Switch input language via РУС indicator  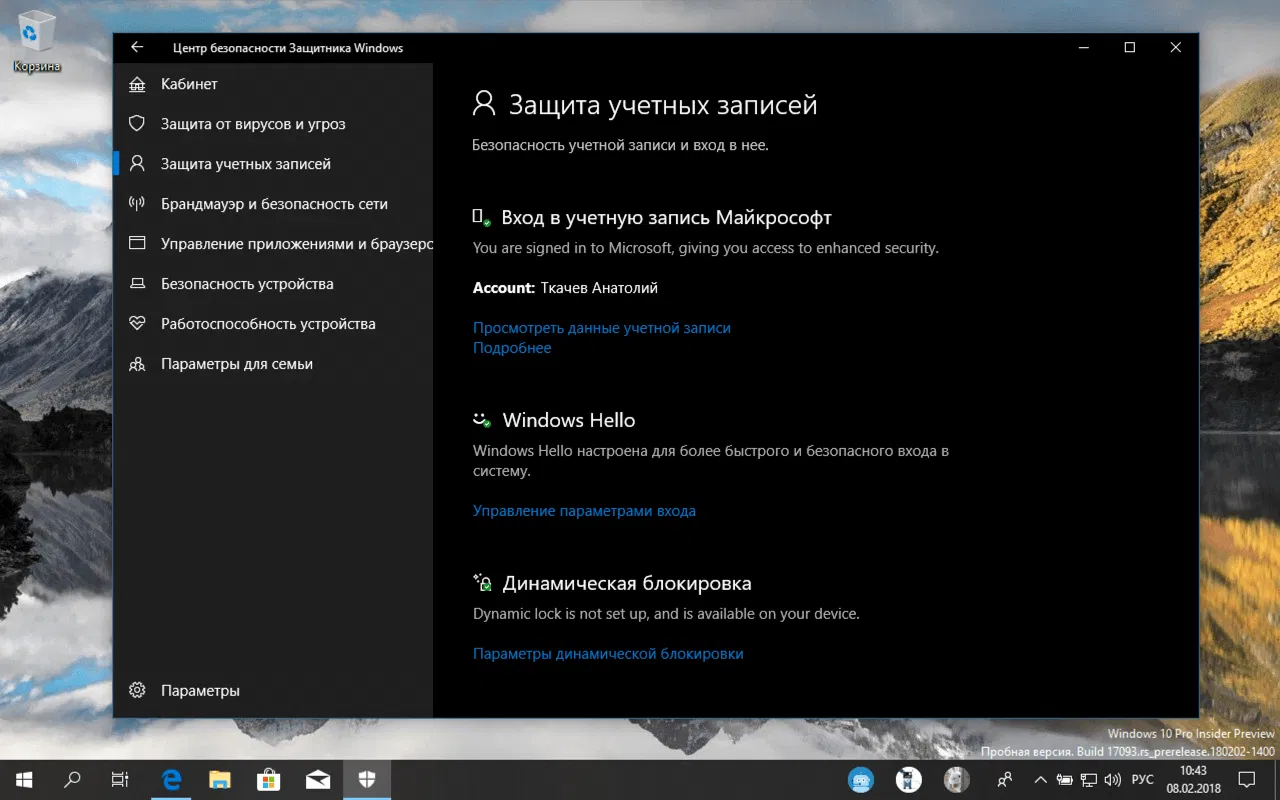point(1142,779)
